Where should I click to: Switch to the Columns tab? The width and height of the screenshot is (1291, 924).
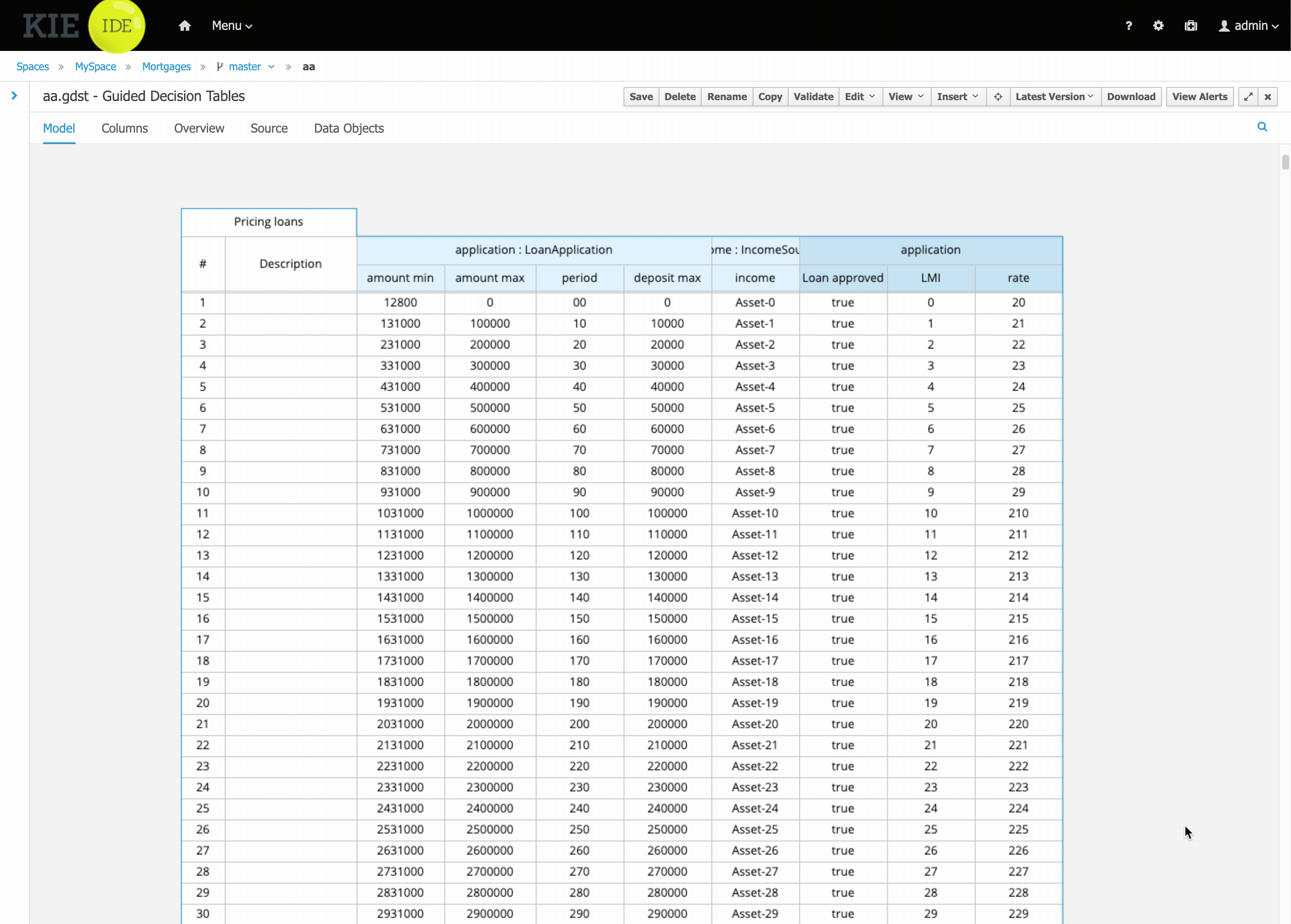(125, 129)
